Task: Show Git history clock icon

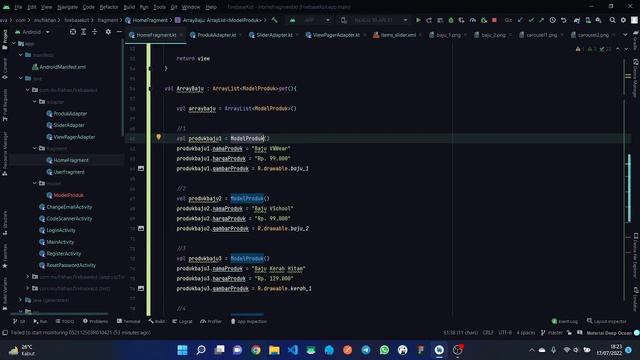Action: (x=552, y=20)
